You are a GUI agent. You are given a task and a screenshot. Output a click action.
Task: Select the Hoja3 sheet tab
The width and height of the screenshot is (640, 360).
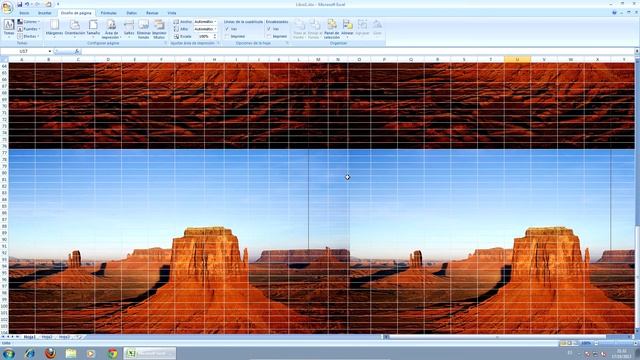point(64,337)
